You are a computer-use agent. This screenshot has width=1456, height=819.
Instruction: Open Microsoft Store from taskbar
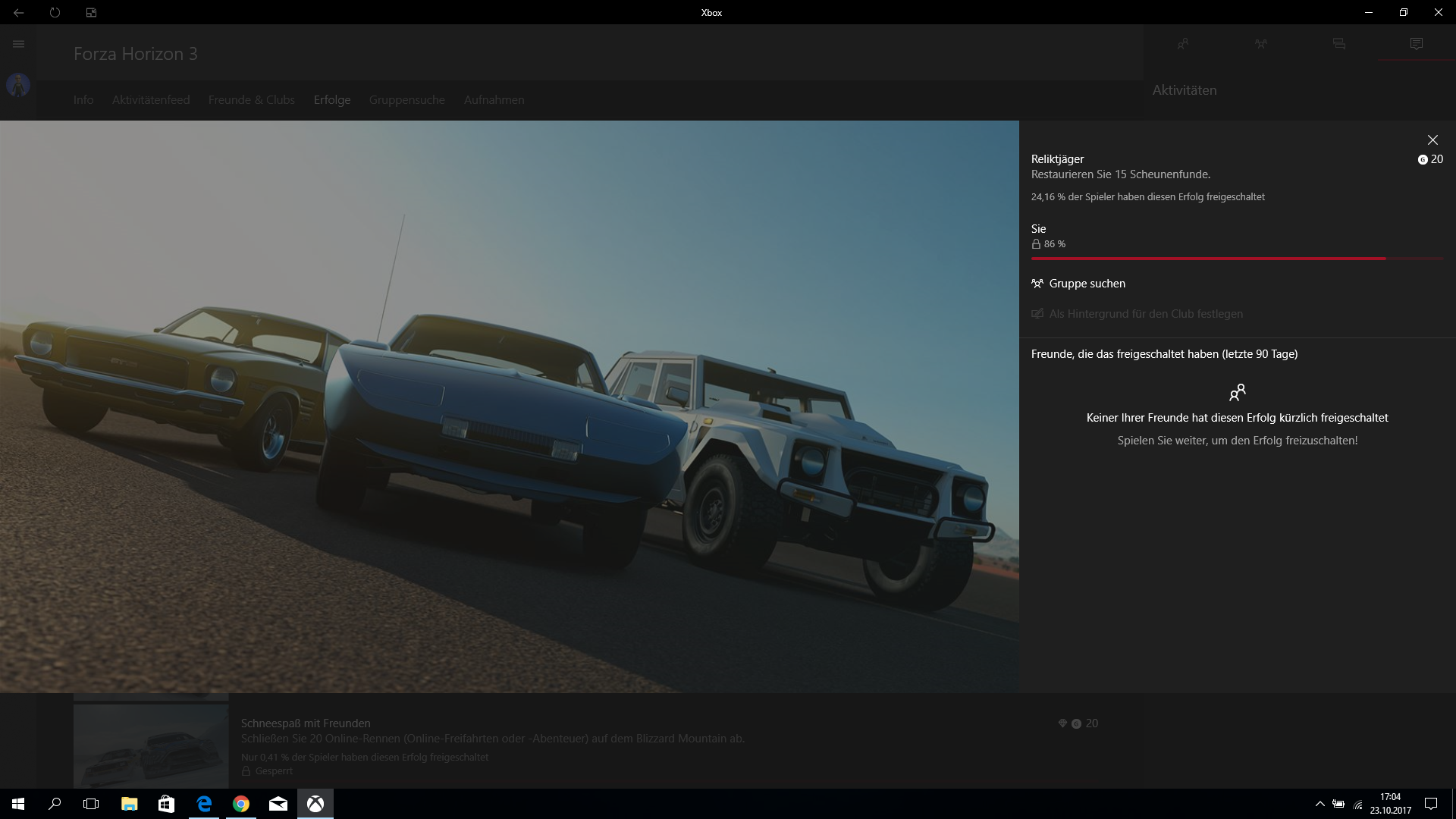click(x=166, y=804)
